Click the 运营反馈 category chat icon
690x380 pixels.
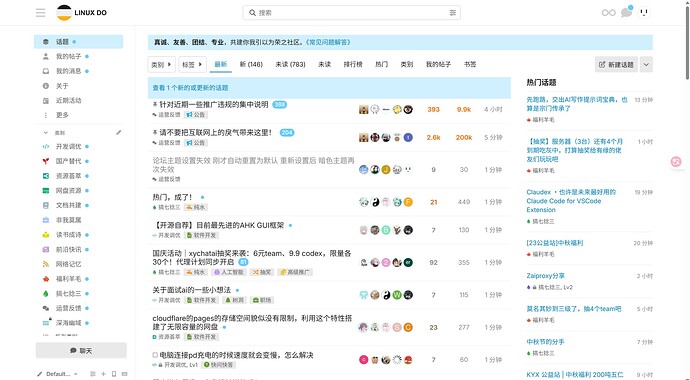45,308
